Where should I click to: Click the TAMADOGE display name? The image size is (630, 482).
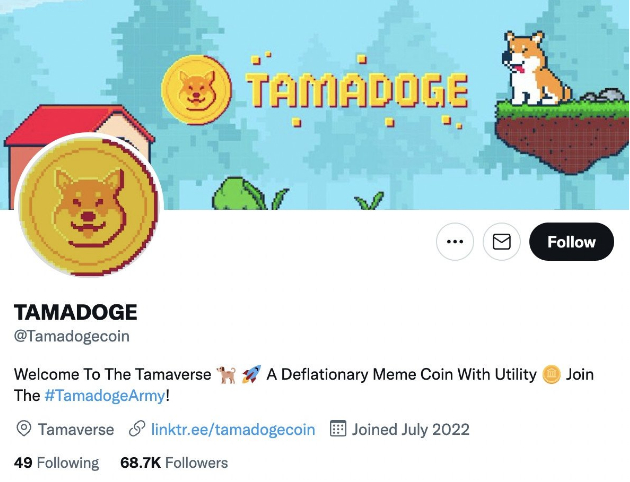(x=76, y=312)
